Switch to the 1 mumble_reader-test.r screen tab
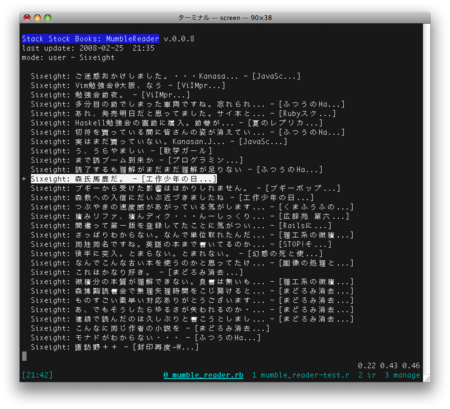The width and height of the screenshot is (450, 409). pyautogui.click(x=301, y=375)
